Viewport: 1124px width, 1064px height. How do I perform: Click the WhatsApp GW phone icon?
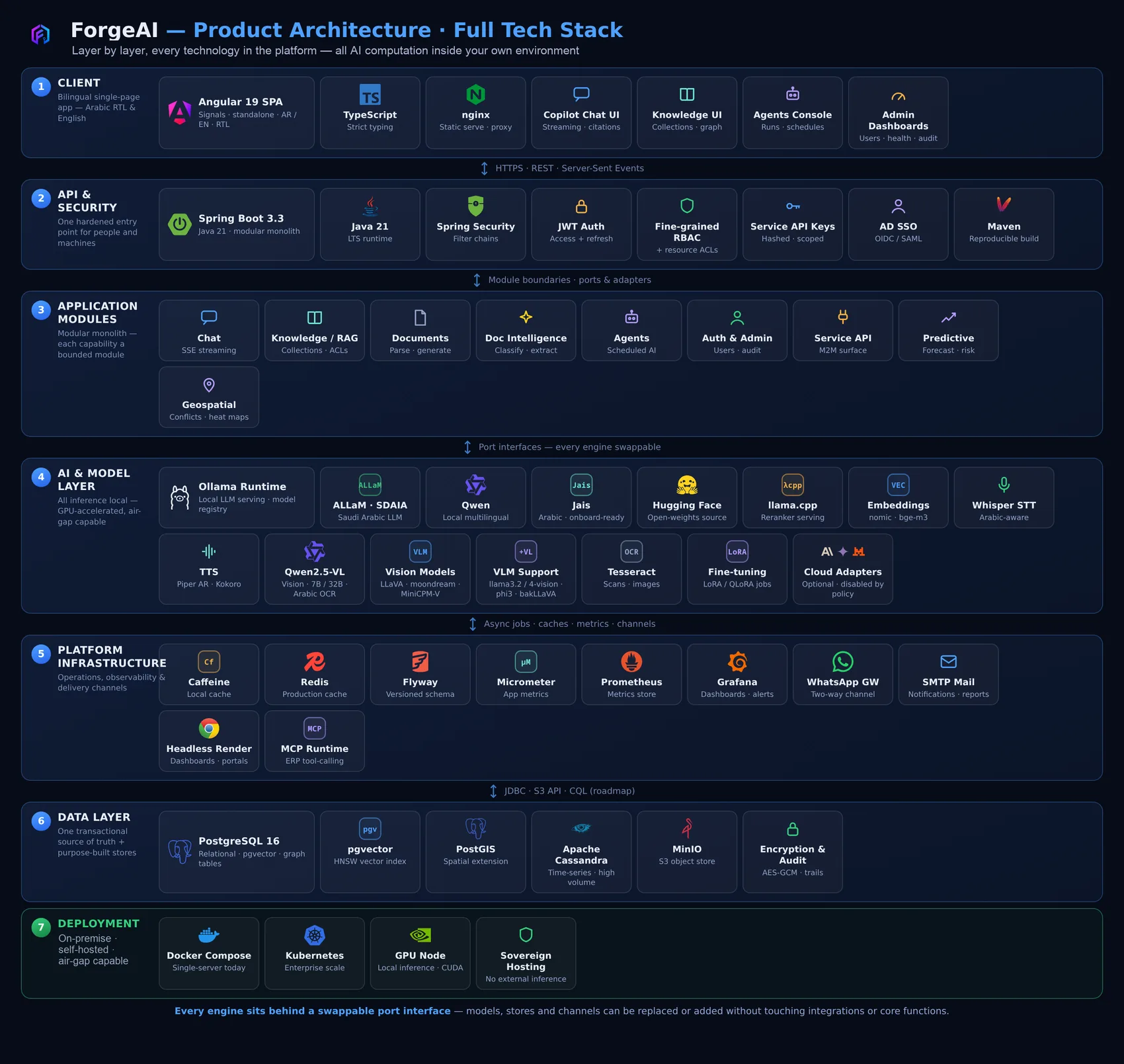point(843,662)
